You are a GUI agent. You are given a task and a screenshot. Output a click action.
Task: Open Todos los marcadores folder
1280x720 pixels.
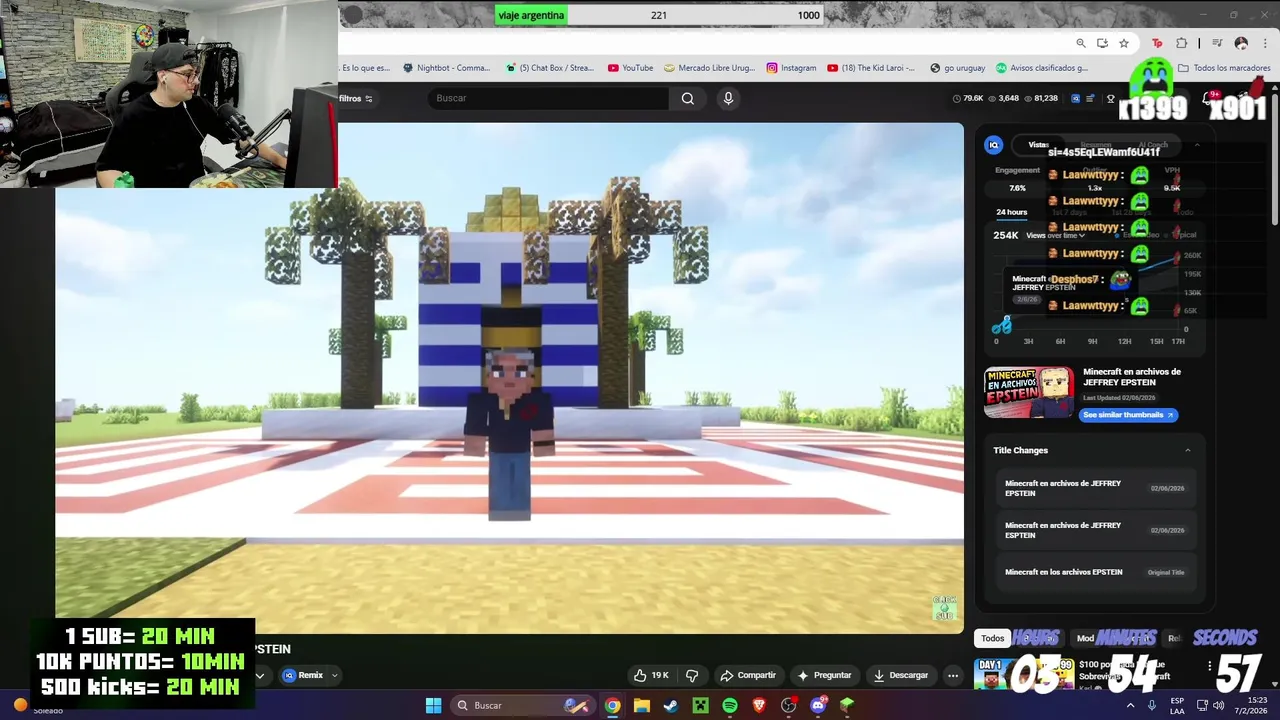point(1224,68)
